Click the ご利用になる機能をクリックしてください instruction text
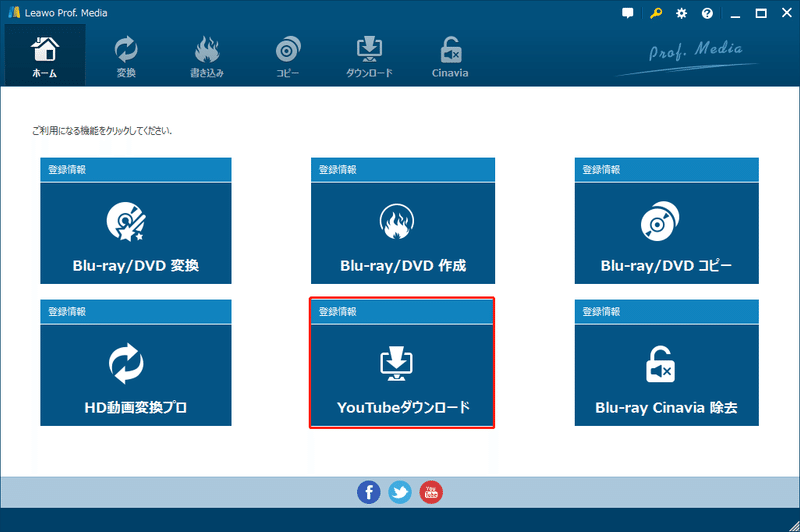 click(x=102, y=131)
